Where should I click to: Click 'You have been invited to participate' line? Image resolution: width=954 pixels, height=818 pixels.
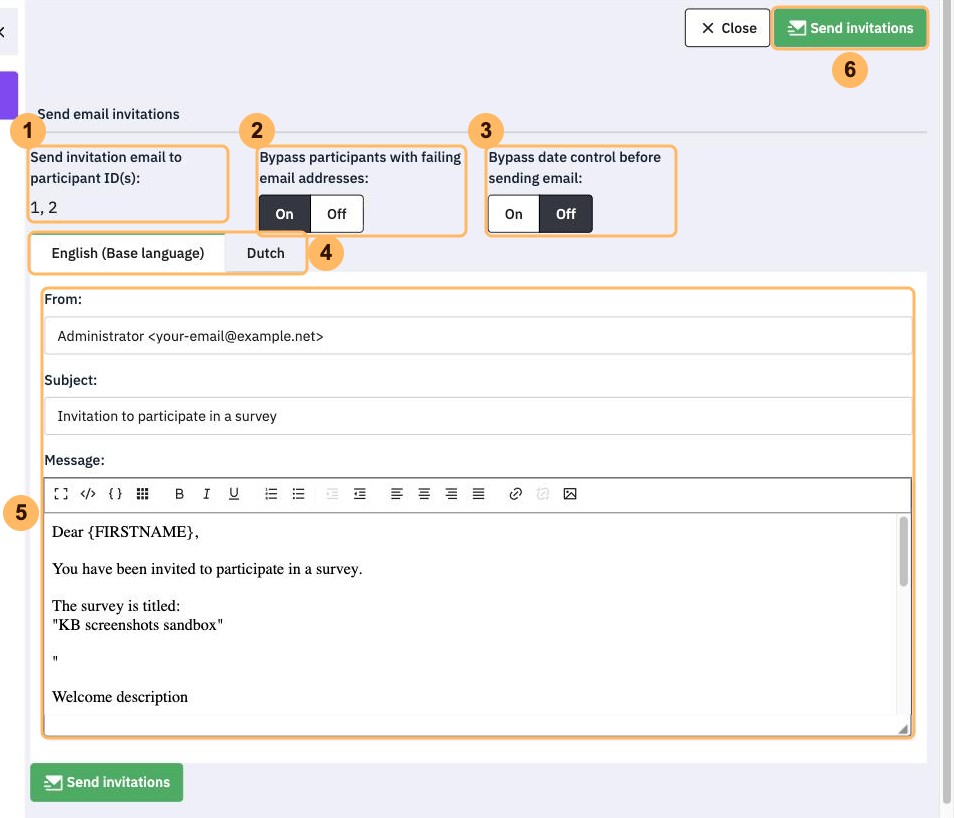[x=207, y=569]
